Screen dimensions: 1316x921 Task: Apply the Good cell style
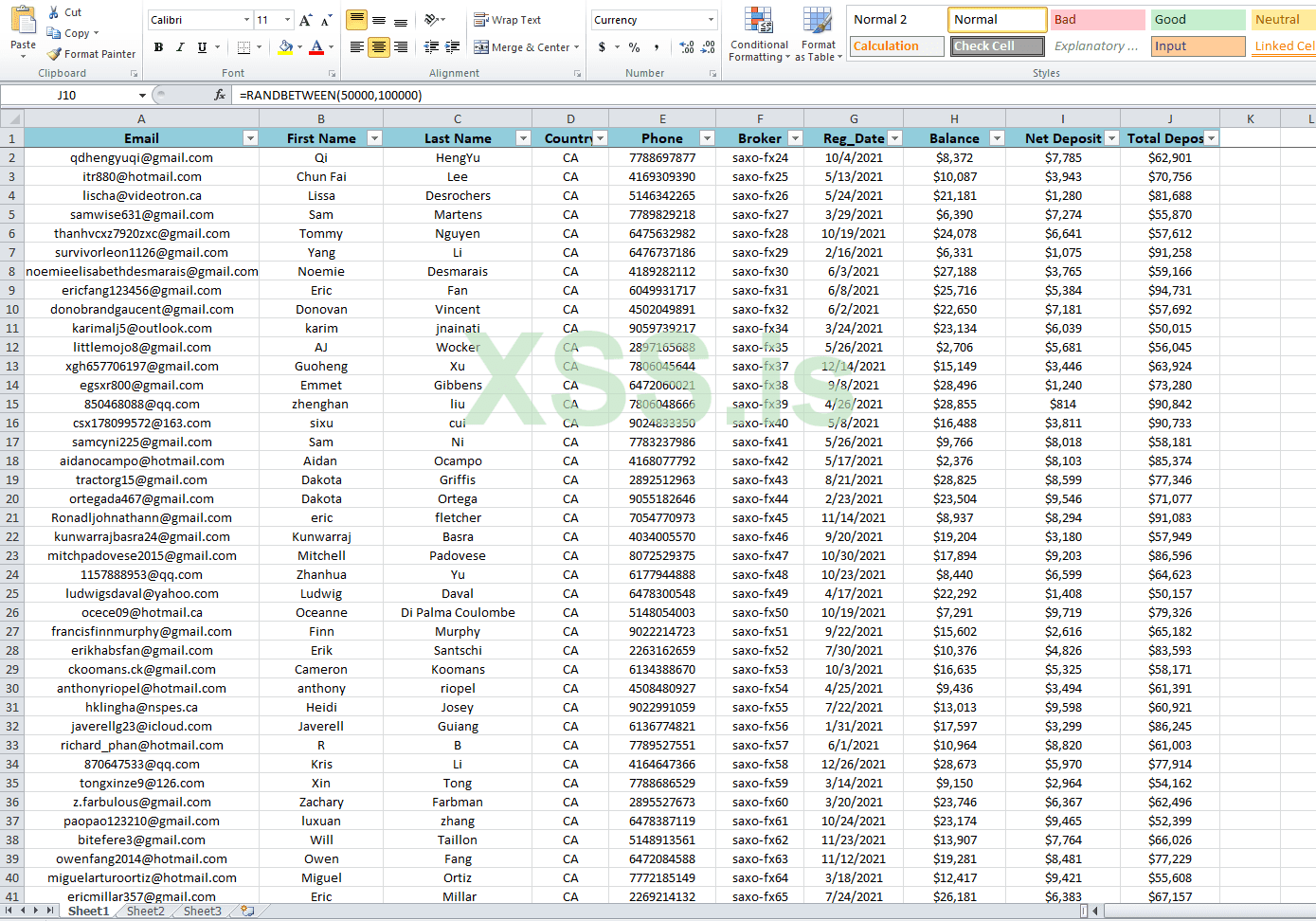1198,20
